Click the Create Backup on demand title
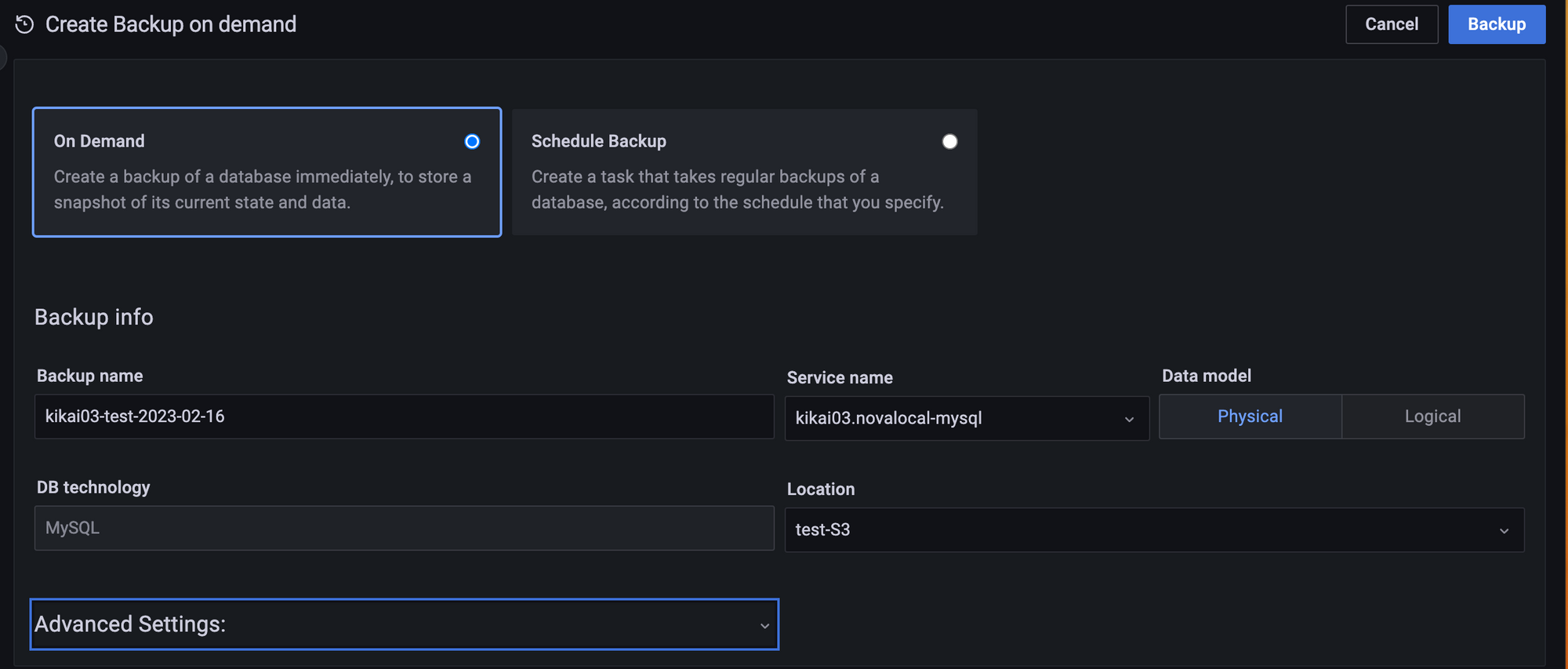 coord(171,24)
